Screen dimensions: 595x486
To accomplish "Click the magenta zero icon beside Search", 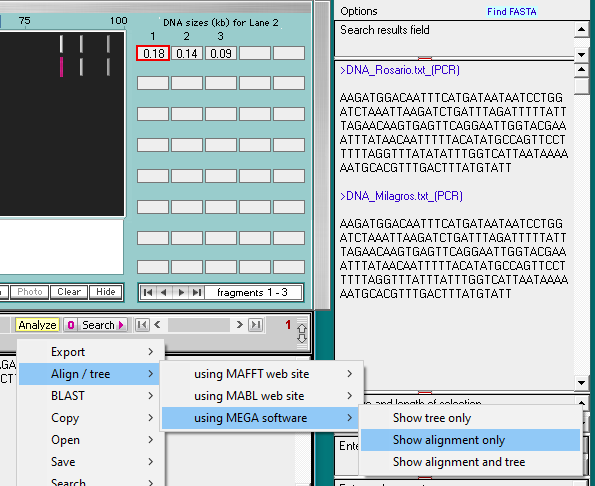I will click(71, 325).
